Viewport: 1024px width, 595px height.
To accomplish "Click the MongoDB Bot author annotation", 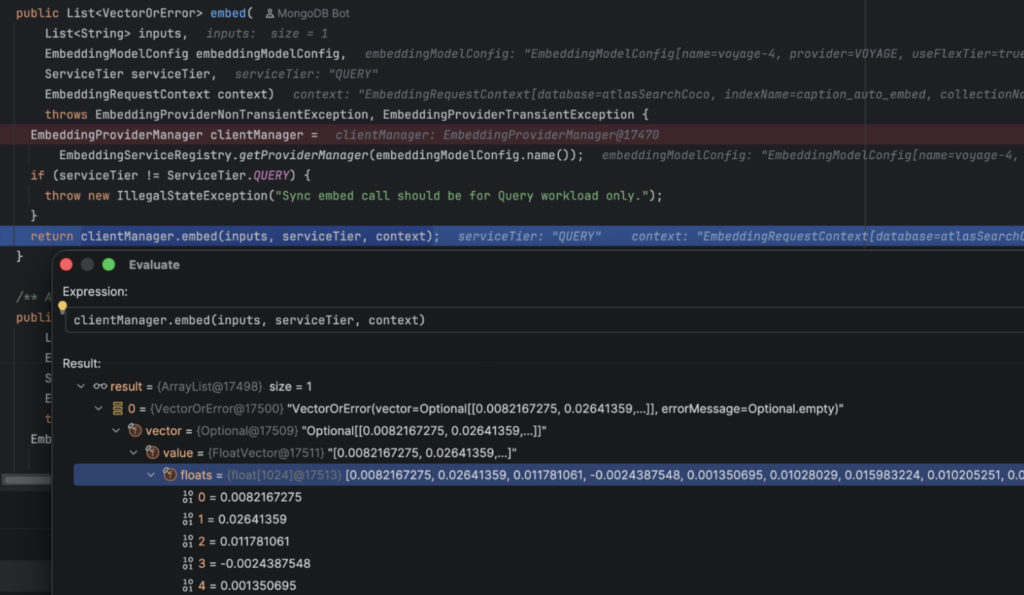I will tap(307, 13).
